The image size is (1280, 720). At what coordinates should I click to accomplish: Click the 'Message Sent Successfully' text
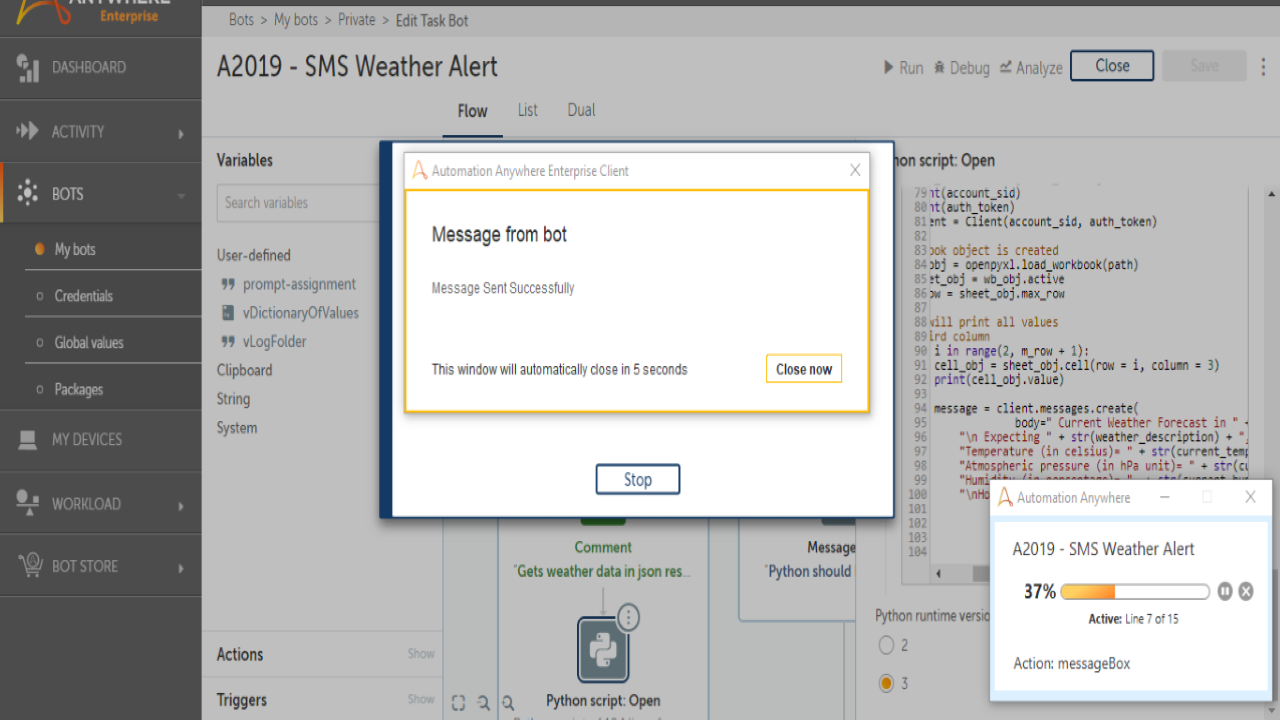tap(503, 288)
